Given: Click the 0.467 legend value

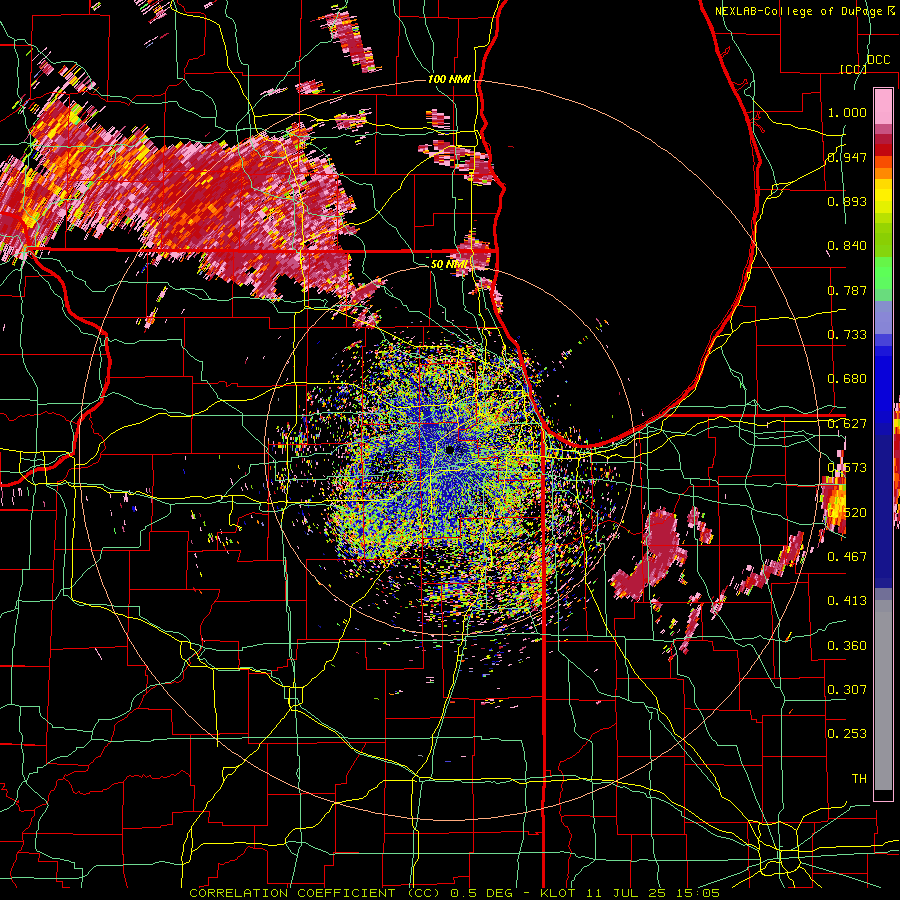Looking at the screenshot, I should pos(847,556).
